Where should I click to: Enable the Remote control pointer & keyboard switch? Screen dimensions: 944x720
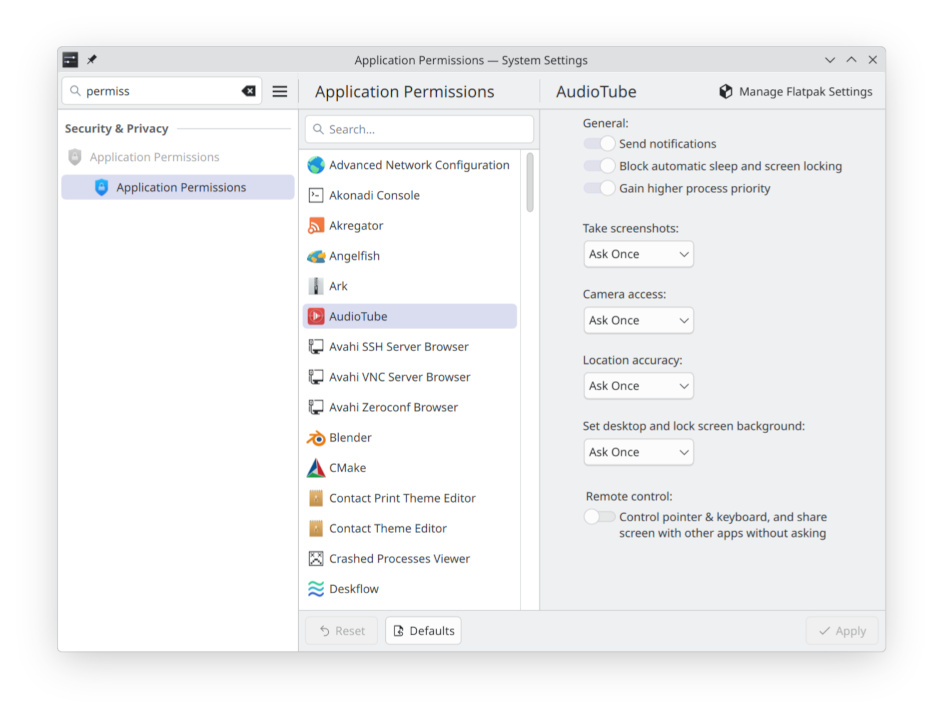coord(600,517)
